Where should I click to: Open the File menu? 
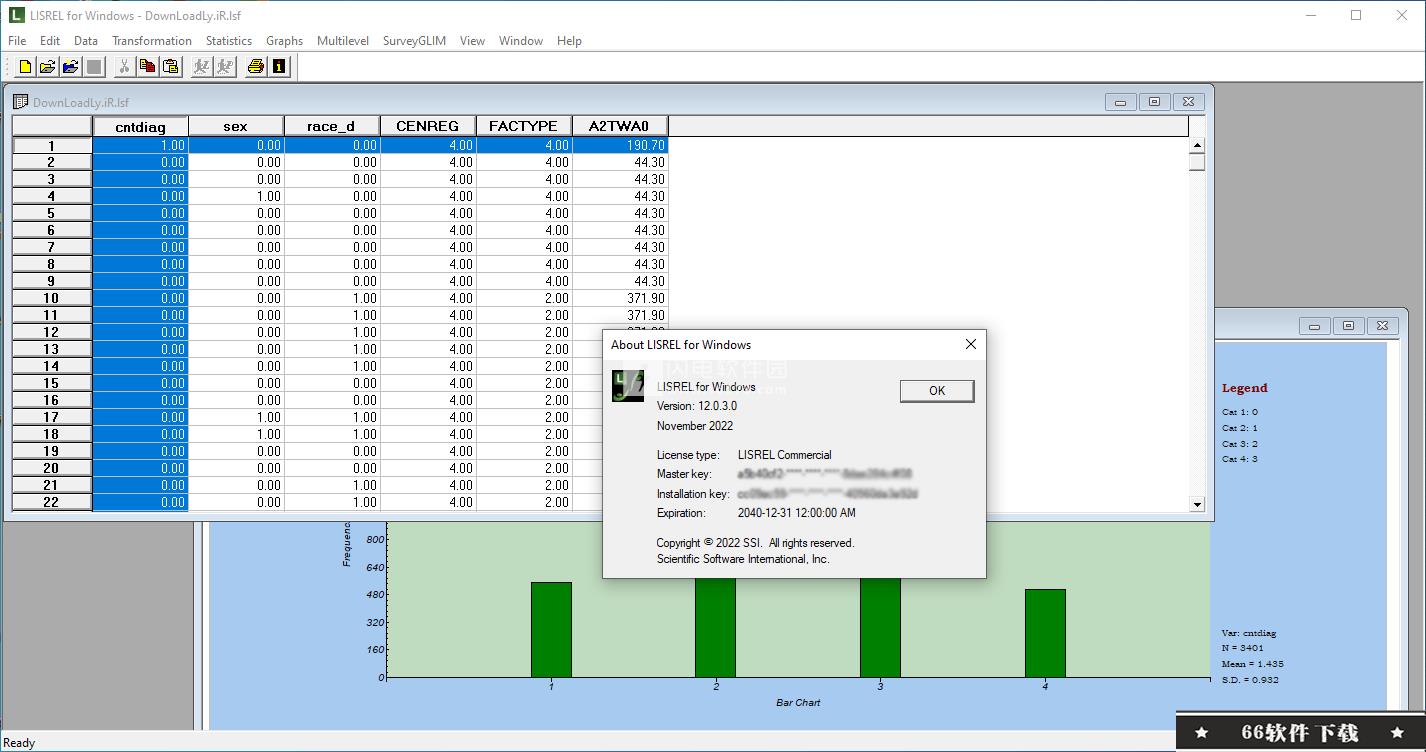(x=17, y=41)
